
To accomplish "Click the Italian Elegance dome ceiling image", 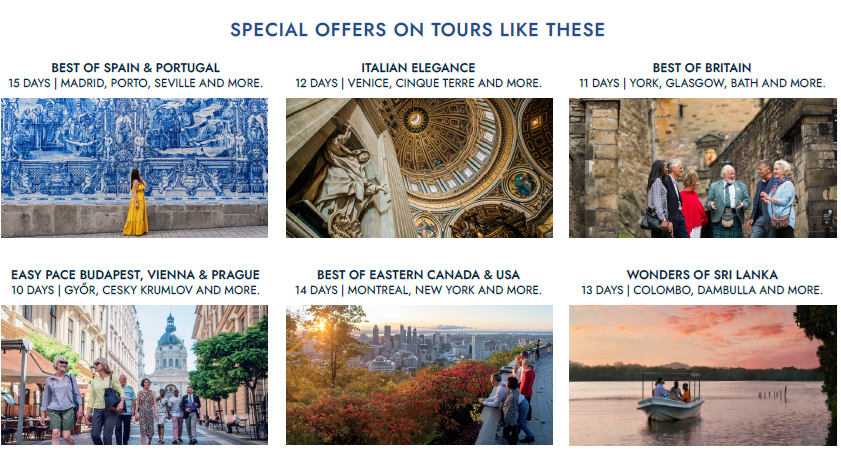I will (418, 167).
